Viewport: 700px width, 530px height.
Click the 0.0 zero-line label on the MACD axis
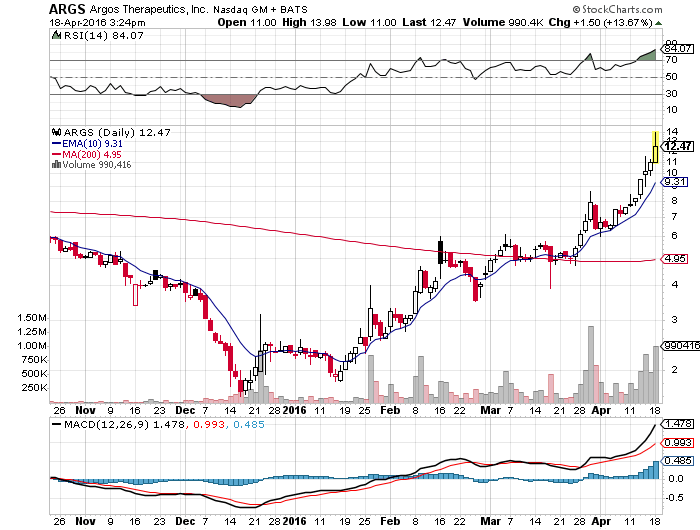(x=676, y=479)
